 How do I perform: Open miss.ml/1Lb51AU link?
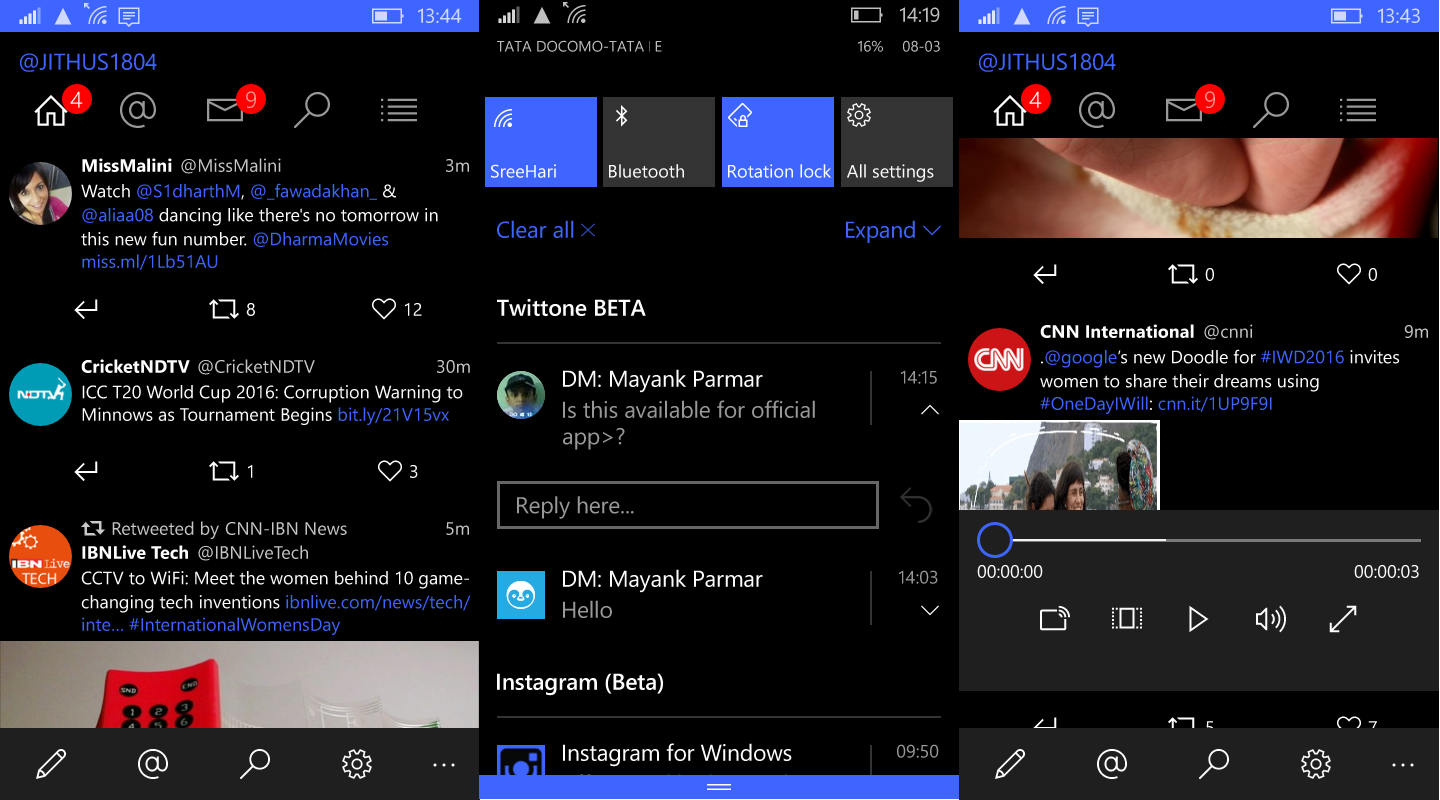[150, 263]
